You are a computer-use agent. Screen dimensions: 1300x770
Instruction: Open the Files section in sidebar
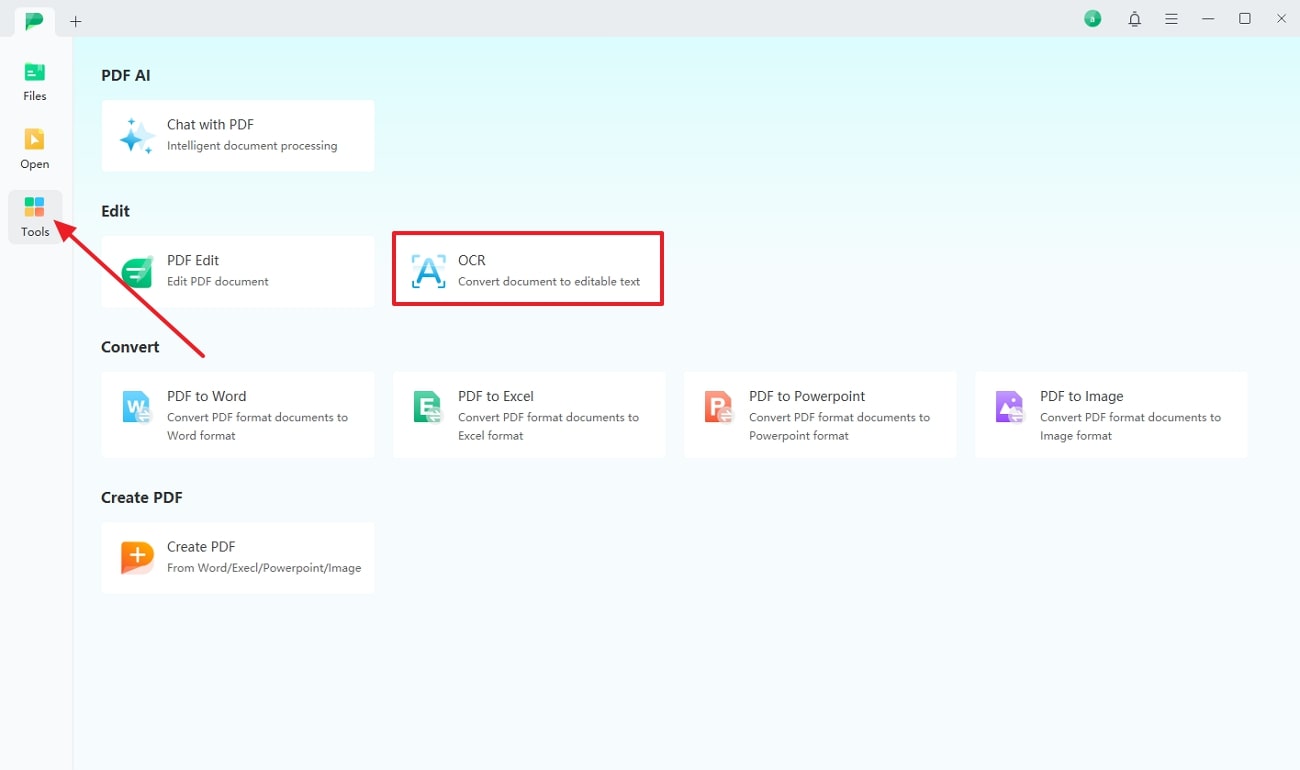35,81
